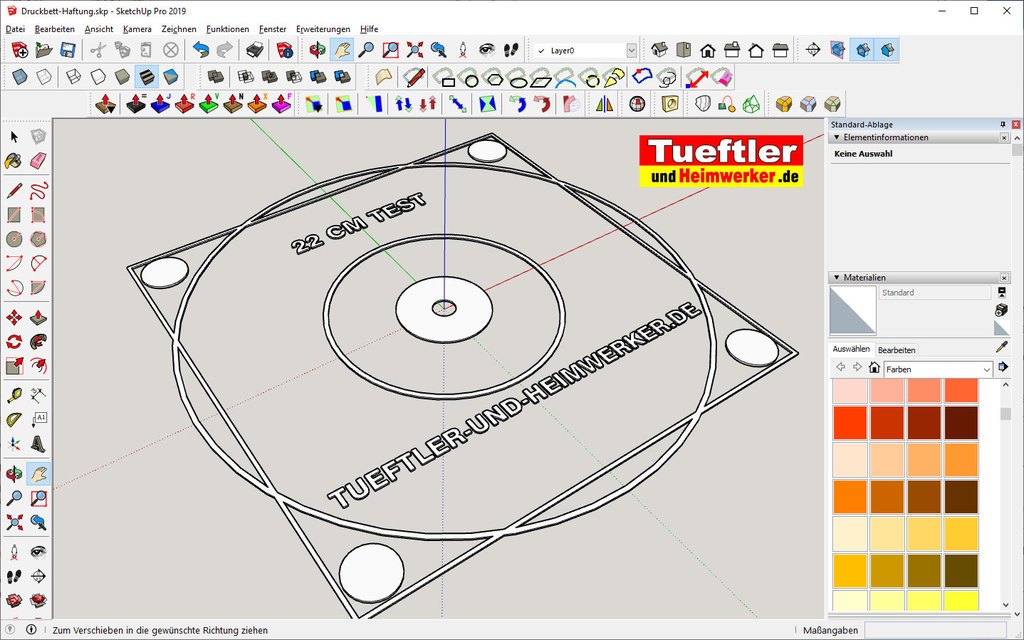The width and height of the screenshot is (1024, 640).
Task: Pick the Text label A1 tool
Action: (38, 419)
